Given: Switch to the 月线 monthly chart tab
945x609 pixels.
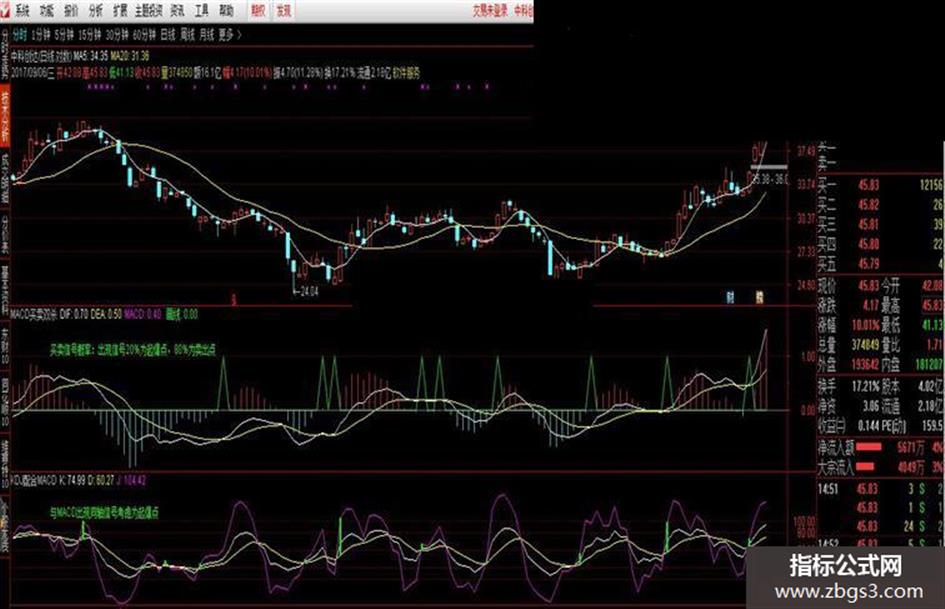Looking at the screenshot, I should [207, 35].
